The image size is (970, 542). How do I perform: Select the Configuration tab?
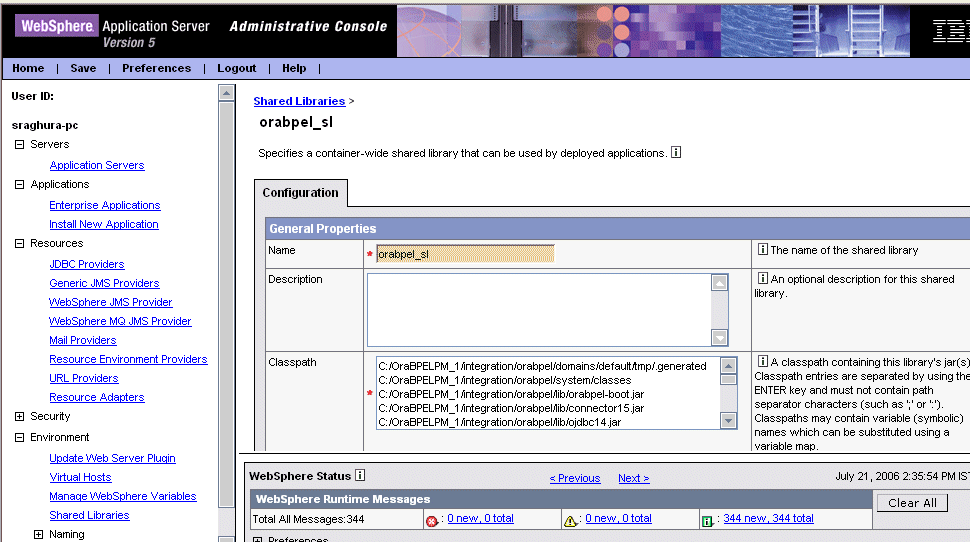click(301, 192)
